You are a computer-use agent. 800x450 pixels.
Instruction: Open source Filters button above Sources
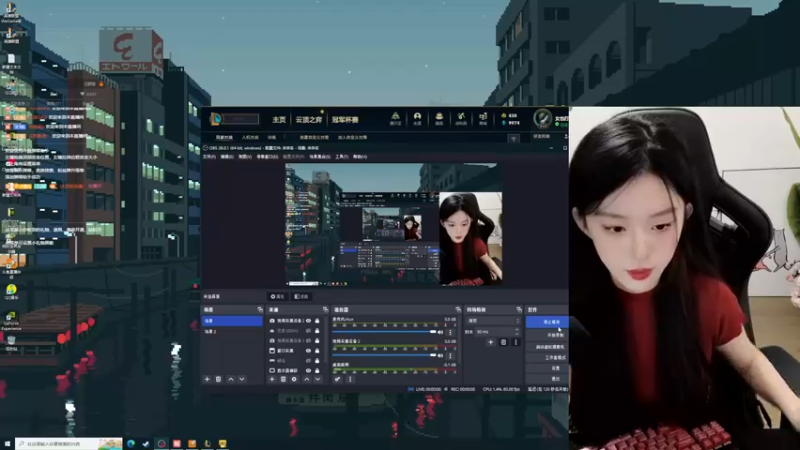(x=302, y=296)
